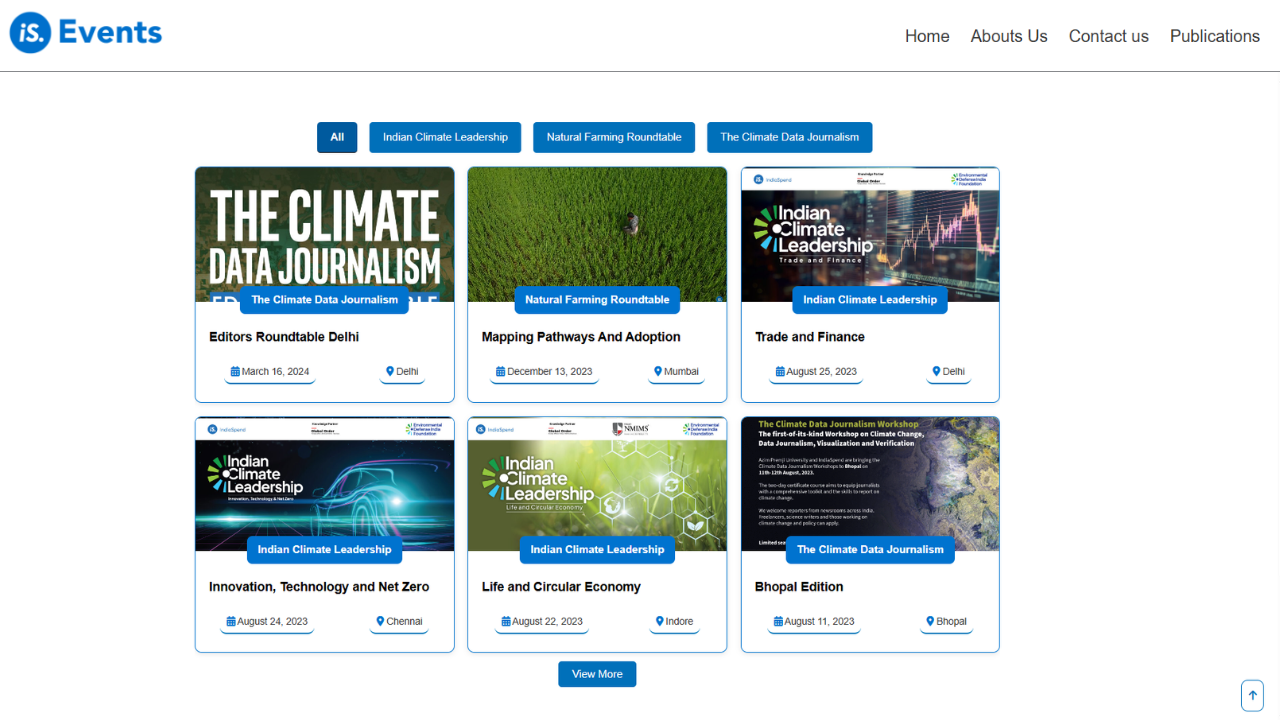Open Mapping Pathways And Adoption event title
The image size is (1280, 720).
coord(581,337)
